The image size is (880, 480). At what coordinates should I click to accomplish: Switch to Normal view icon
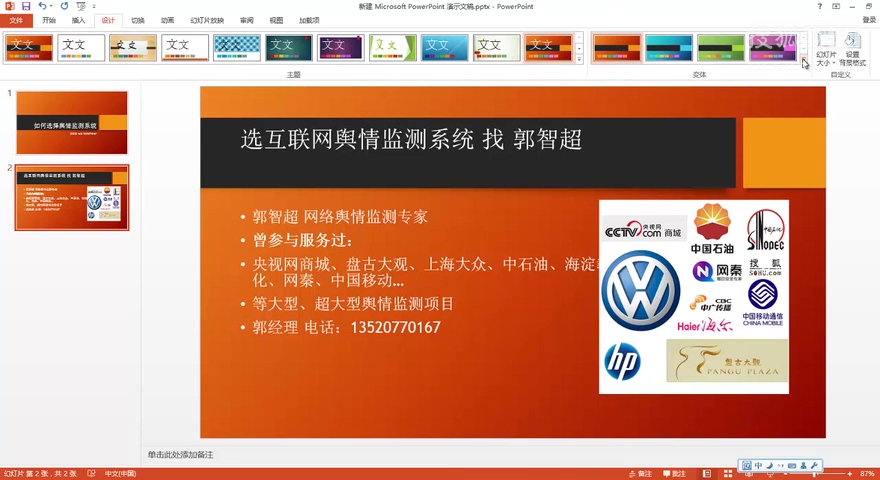coord(707,473)
